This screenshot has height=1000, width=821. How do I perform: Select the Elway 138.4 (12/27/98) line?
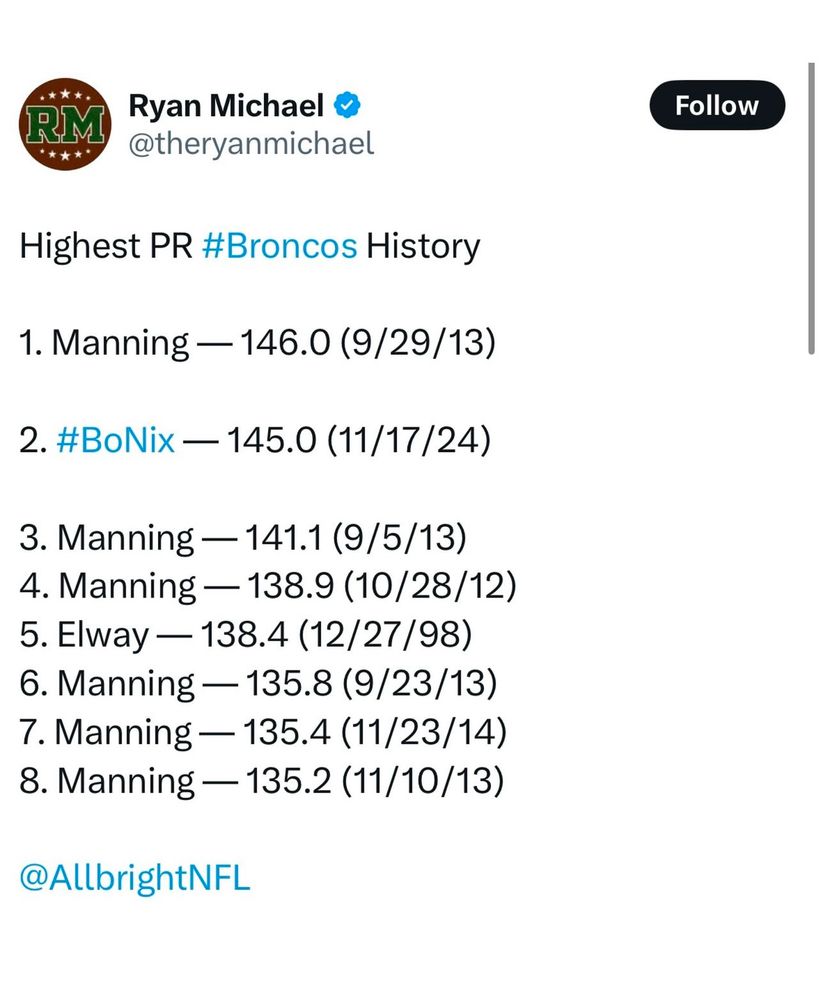(x=245, y=635)
